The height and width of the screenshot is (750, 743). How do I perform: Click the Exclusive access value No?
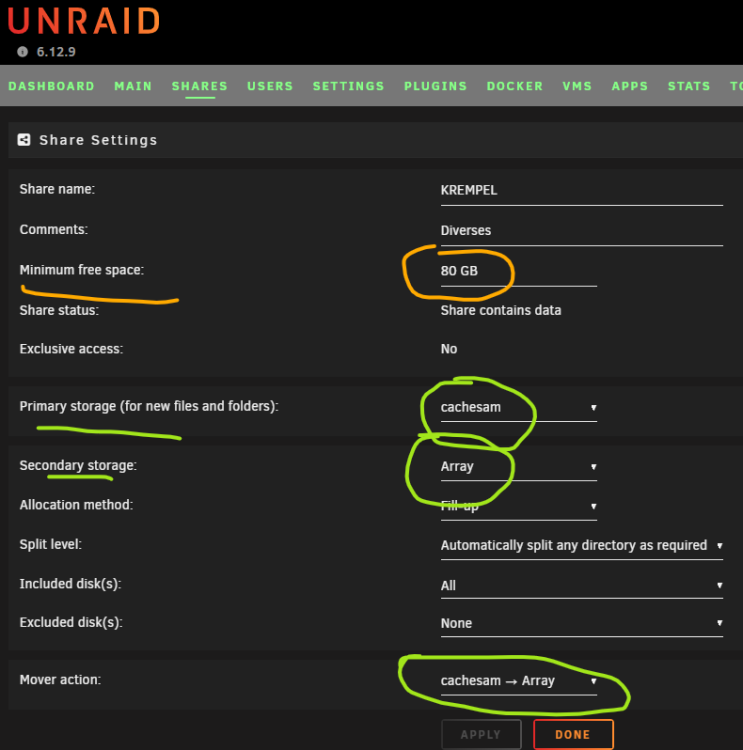pos(449,349)
